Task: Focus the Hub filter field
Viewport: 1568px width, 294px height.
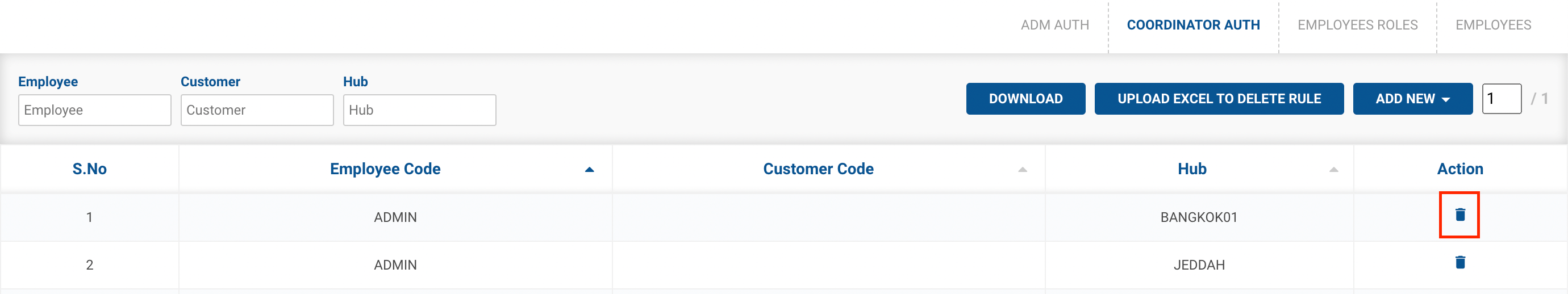Action: [x=419, y=110]
